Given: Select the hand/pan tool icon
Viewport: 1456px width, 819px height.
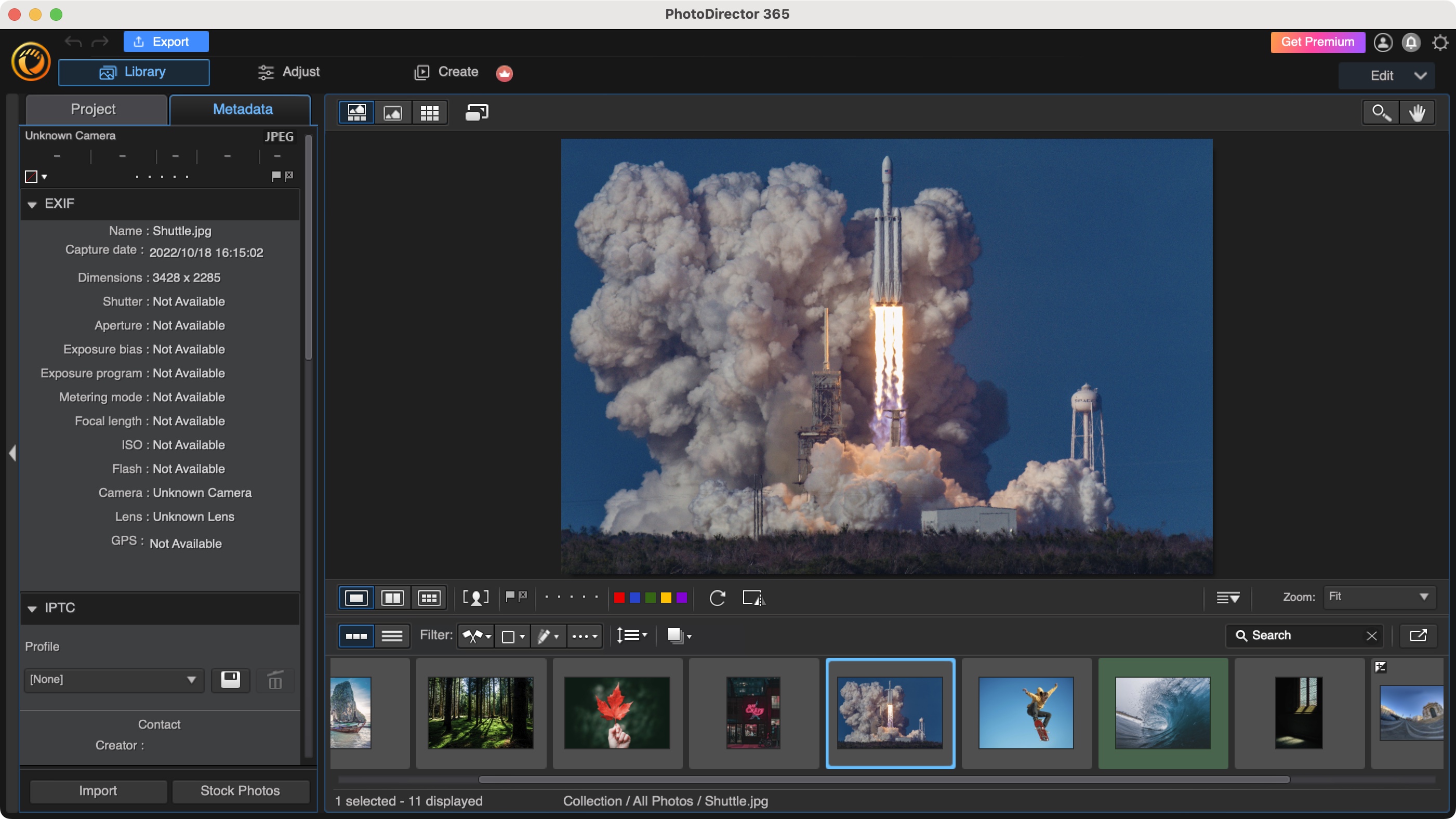Looking at the screenshot, I should (1417, 112).
